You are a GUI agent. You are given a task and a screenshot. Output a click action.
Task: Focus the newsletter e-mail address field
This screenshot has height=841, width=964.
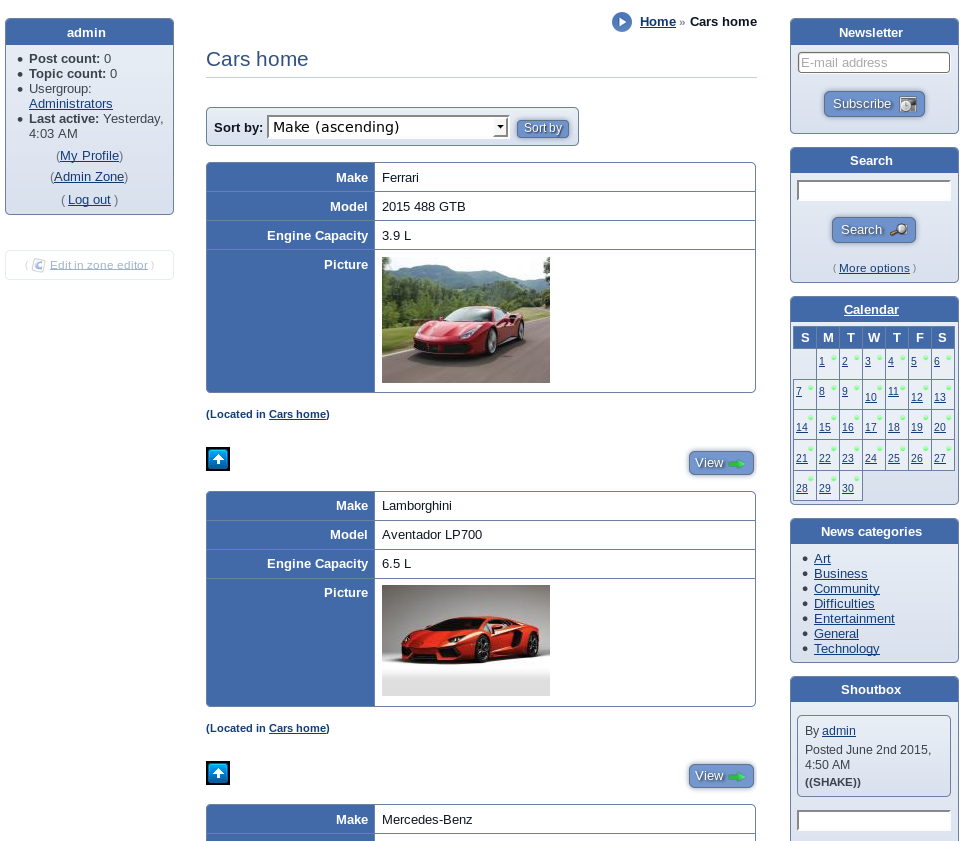(874, 63)
